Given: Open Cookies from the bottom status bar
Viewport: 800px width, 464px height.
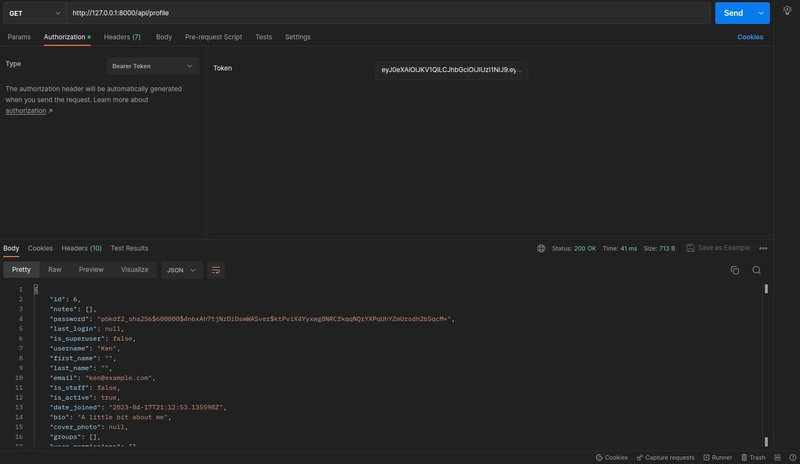Looking at the screenshot, I should tap(612, 457).
